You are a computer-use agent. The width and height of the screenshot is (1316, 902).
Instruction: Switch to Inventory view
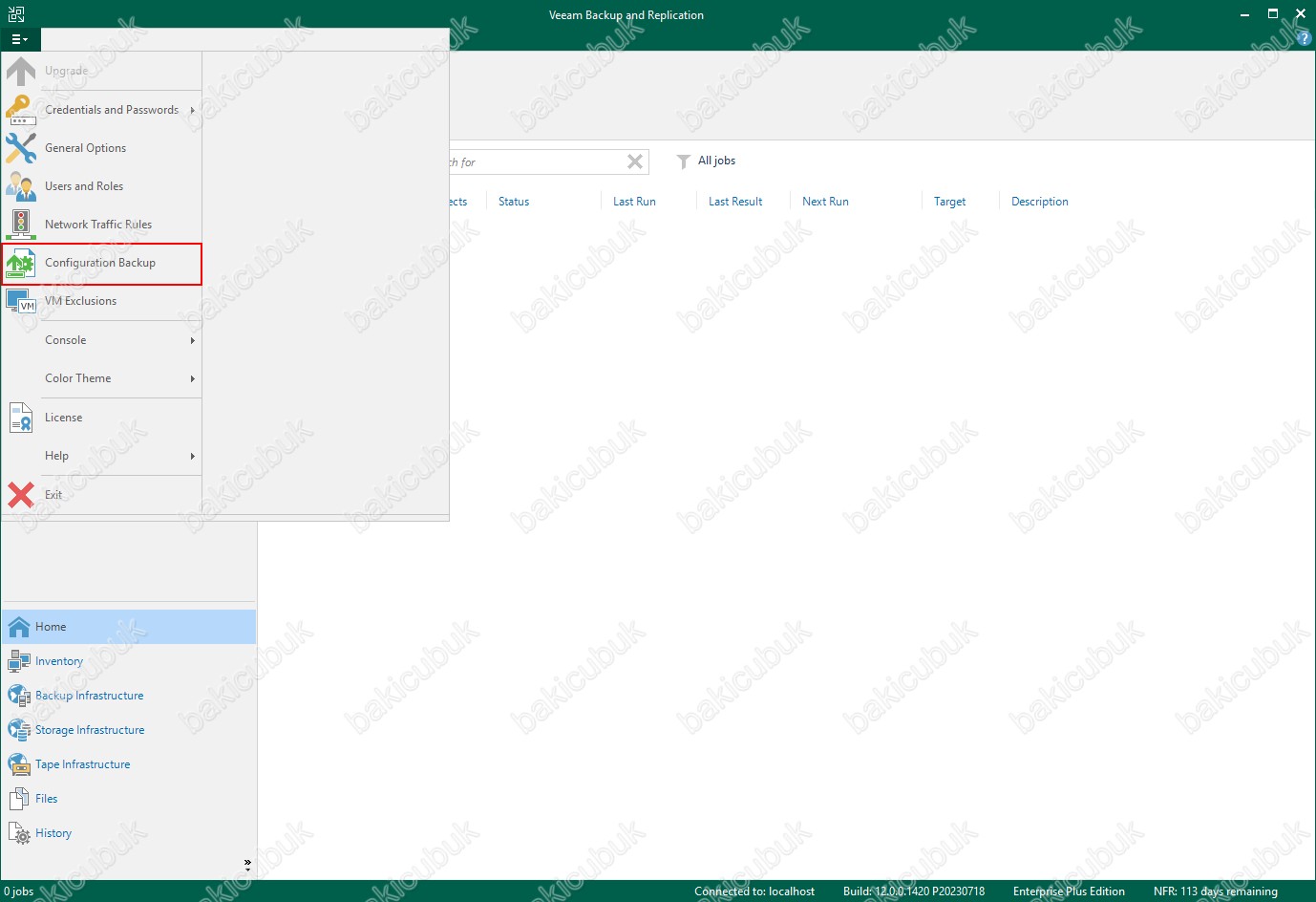click(x=129, y=661)
